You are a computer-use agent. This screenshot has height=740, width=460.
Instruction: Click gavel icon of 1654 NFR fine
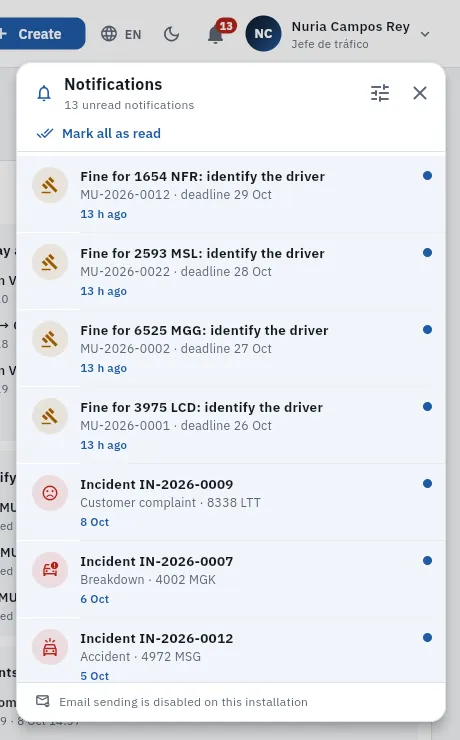50,185
